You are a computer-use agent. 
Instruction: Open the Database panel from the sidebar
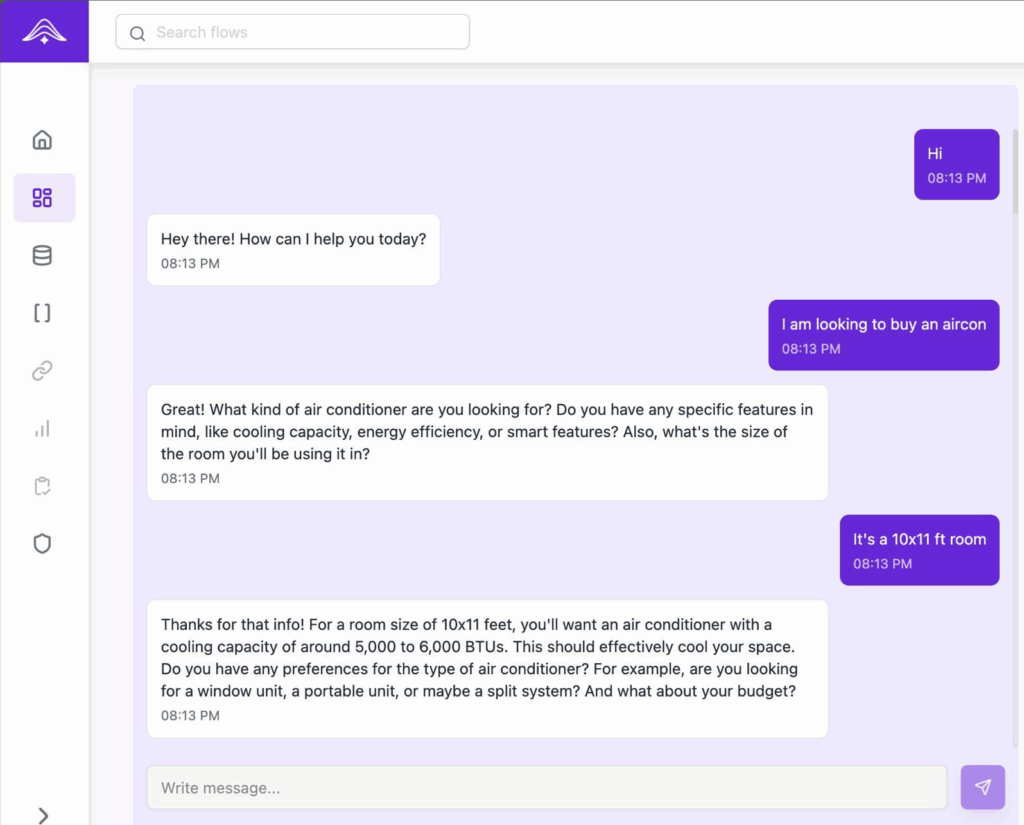42,255
